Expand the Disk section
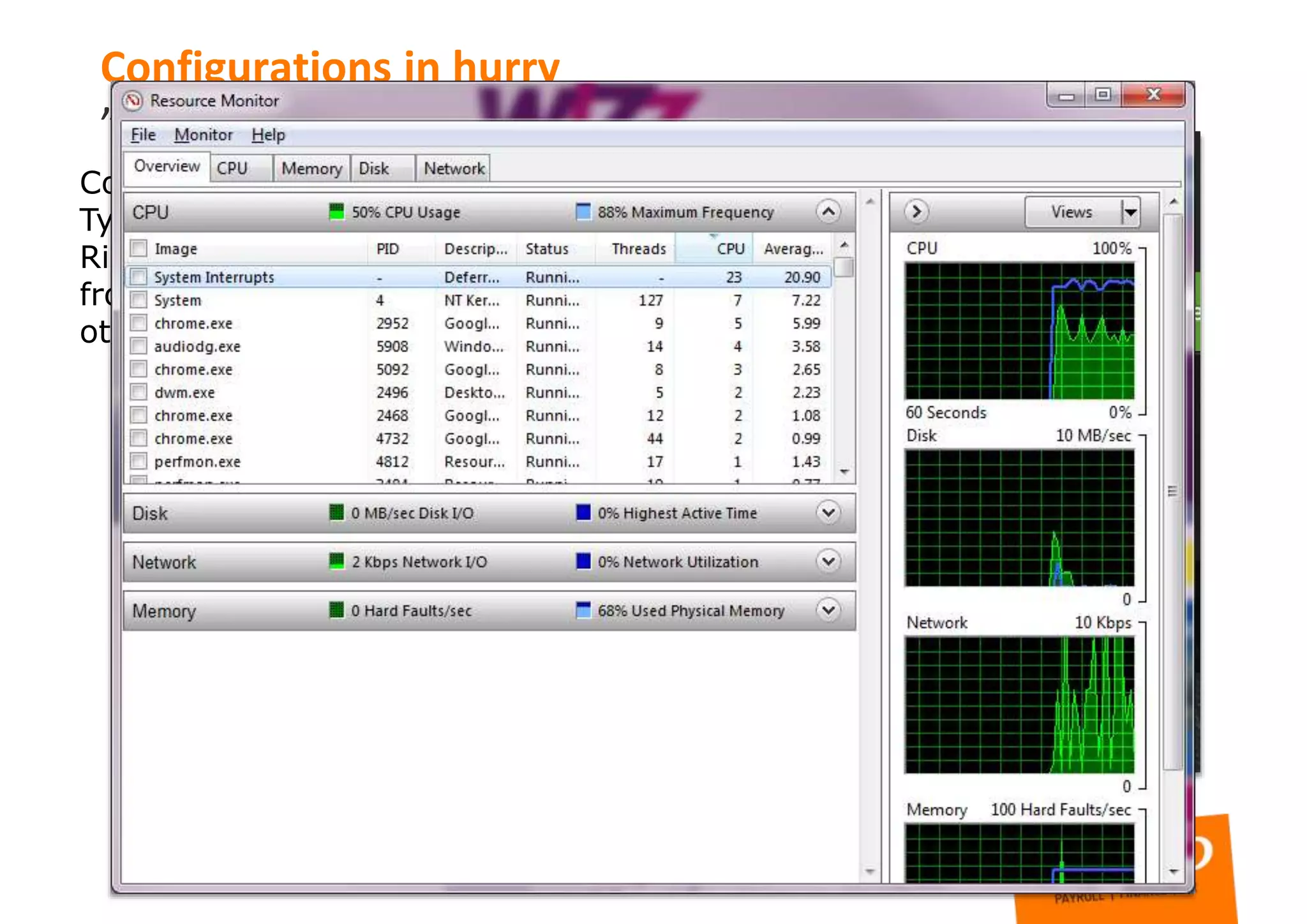Screen dimensions: 1307x924 tap(828, 512)
